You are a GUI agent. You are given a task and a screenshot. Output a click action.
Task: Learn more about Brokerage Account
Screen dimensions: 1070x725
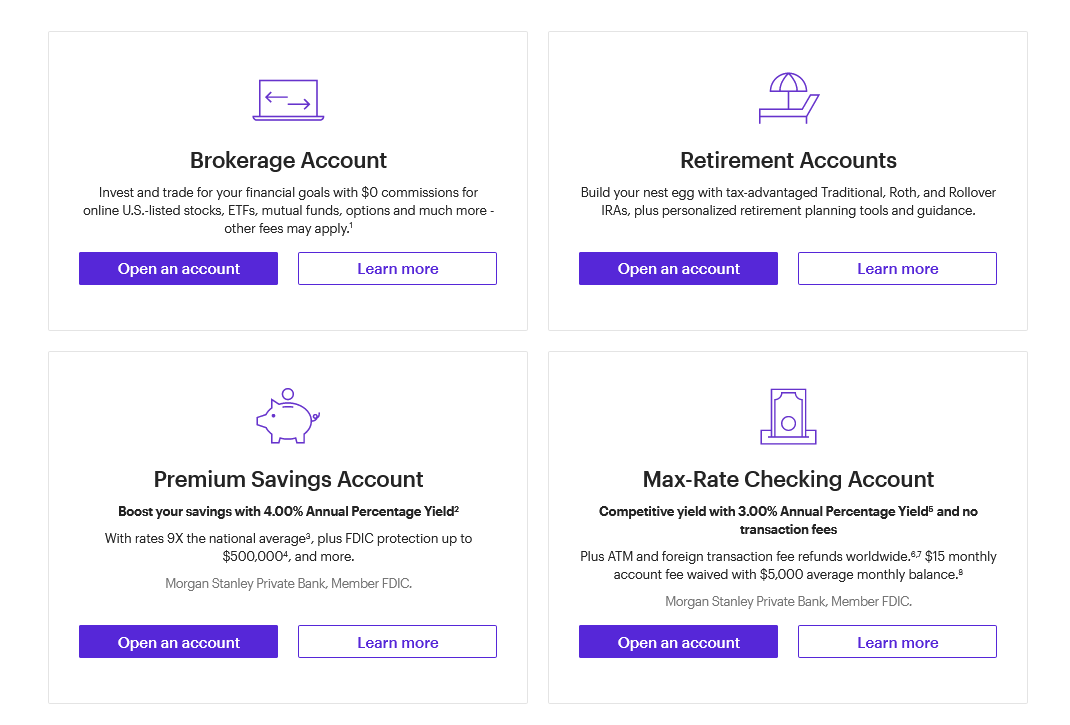coord(397,268)
